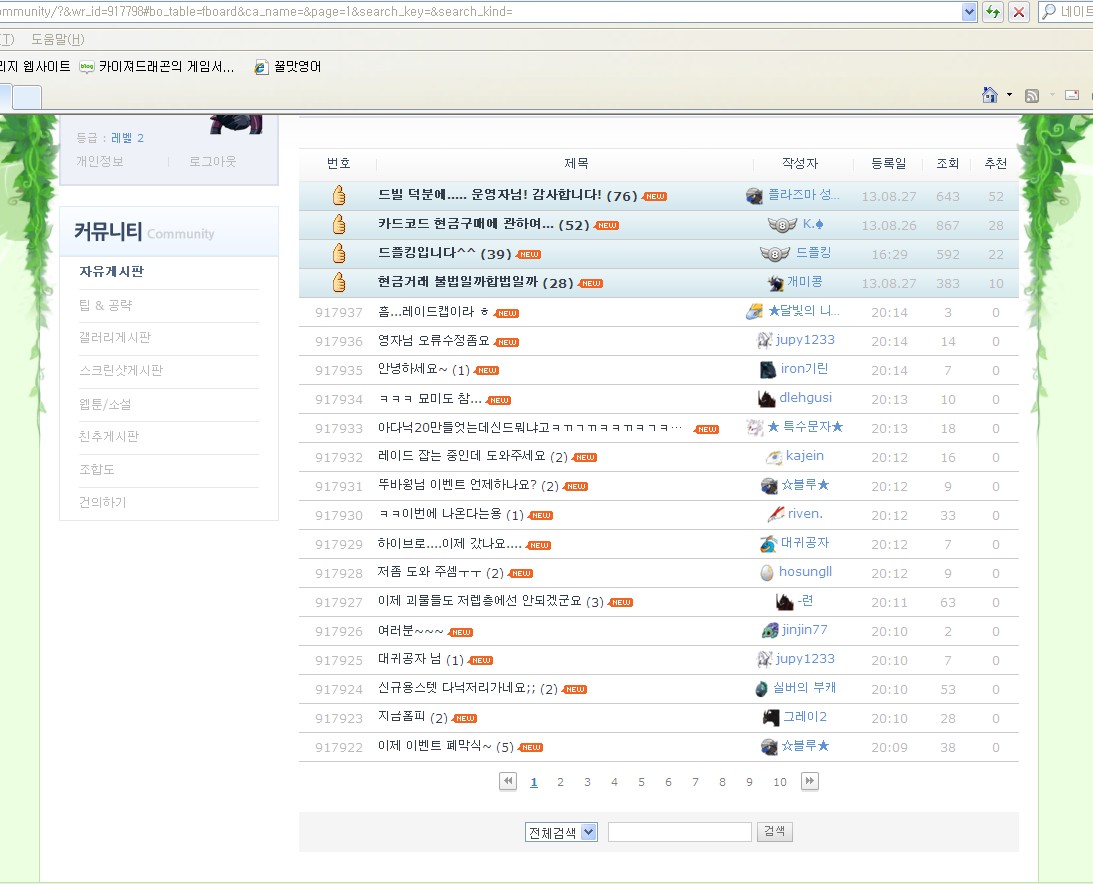Image resolution: width=1093 pixels, height=884 pixels.
Task: Open the Home button dropdown arrow
Action: coord(1009,95)
